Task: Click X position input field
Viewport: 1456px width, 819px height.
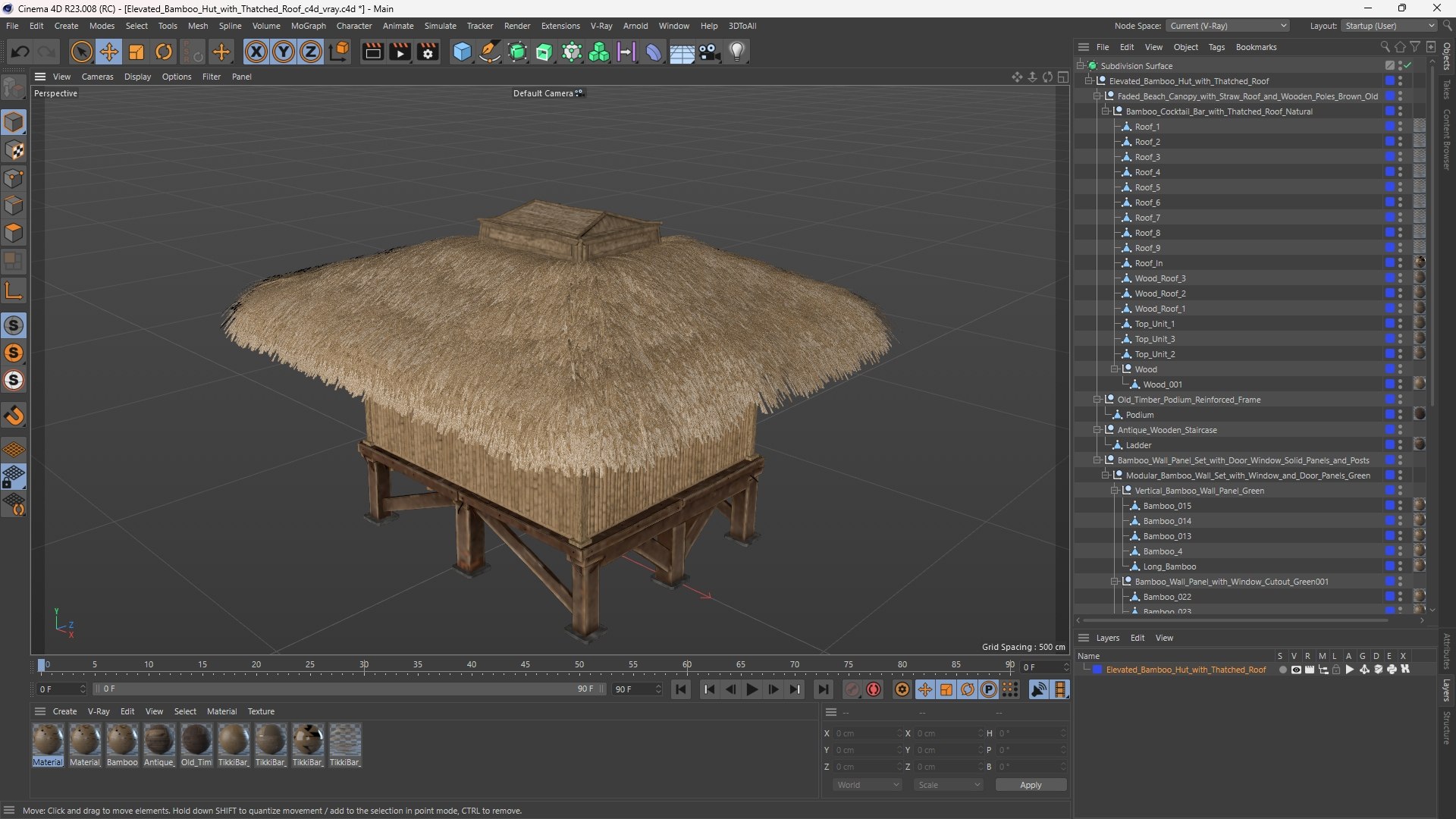Action: tap(868, 733)
